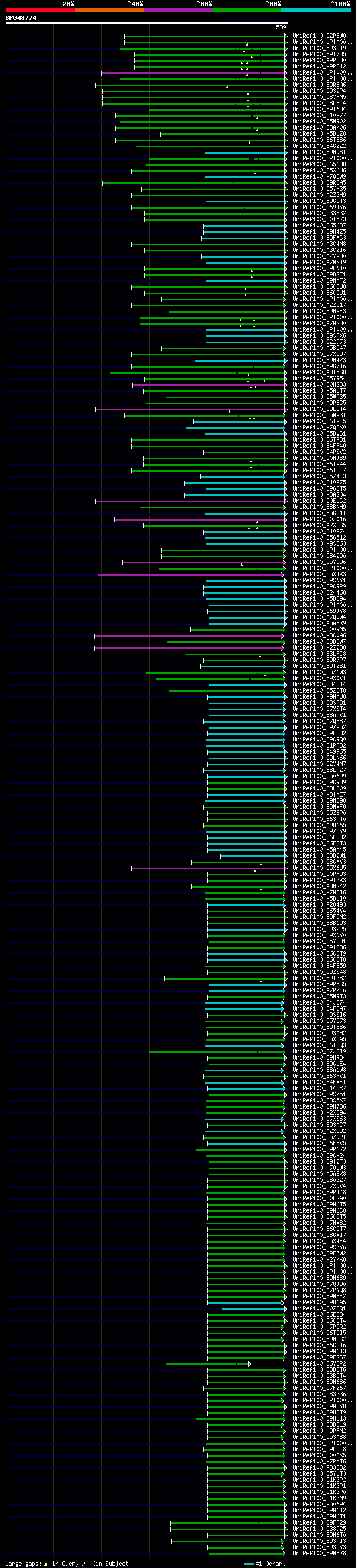356x1568 pixels.
Task: Select UniRef100_B6TEB6 label
Action: pyautogui.click(x=319, y=140)
